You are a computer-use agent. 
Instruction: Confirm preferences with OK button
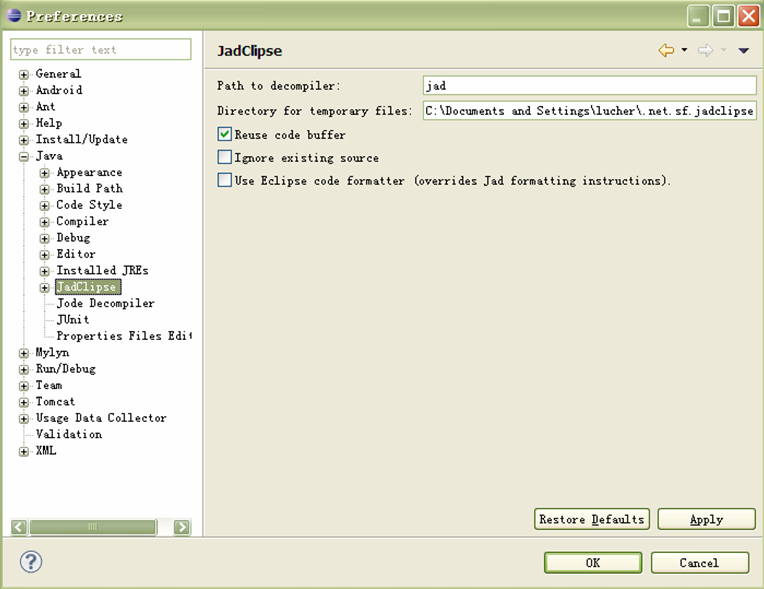(593, 563)
